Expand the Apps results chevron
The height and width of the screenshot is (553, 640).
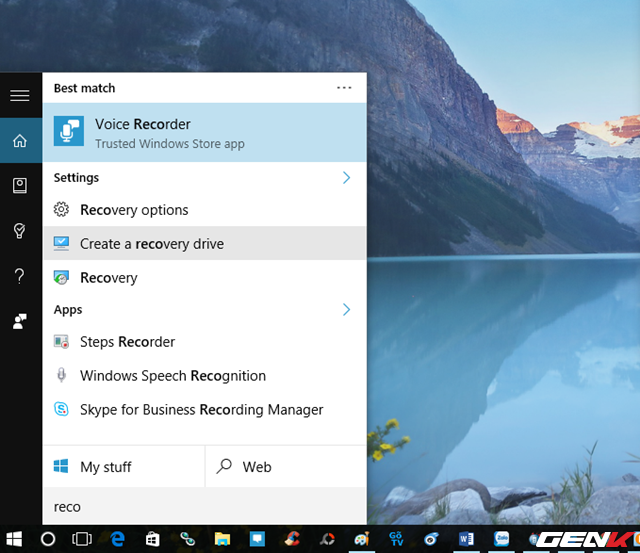(x=347, y=310)
